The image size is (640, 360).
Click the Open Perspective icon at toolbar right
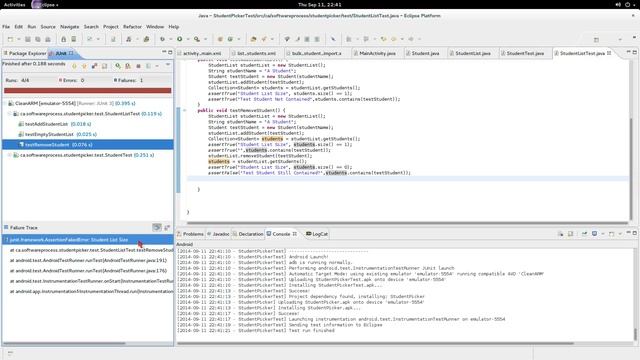(x=596, y=40)
